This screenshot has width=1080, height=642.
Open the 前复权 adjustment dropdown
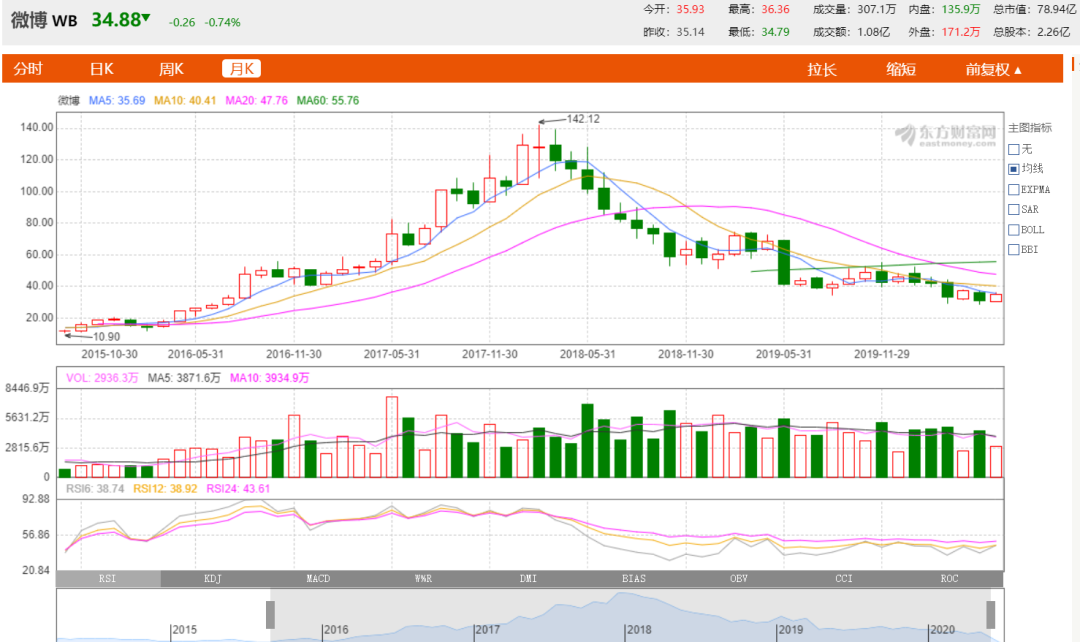tap(993, 70)
